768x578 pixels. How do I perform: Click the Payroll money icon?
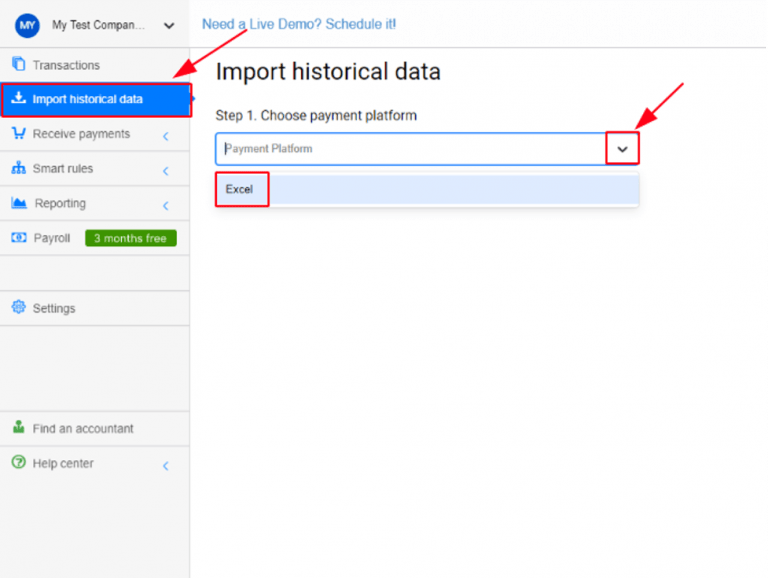coord(18,238)
